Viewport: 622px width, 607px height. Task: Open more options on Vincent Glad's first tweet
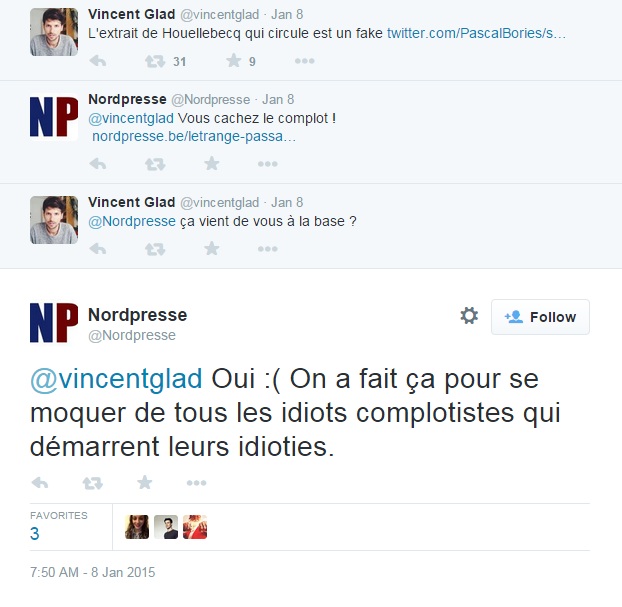[305, 61]
